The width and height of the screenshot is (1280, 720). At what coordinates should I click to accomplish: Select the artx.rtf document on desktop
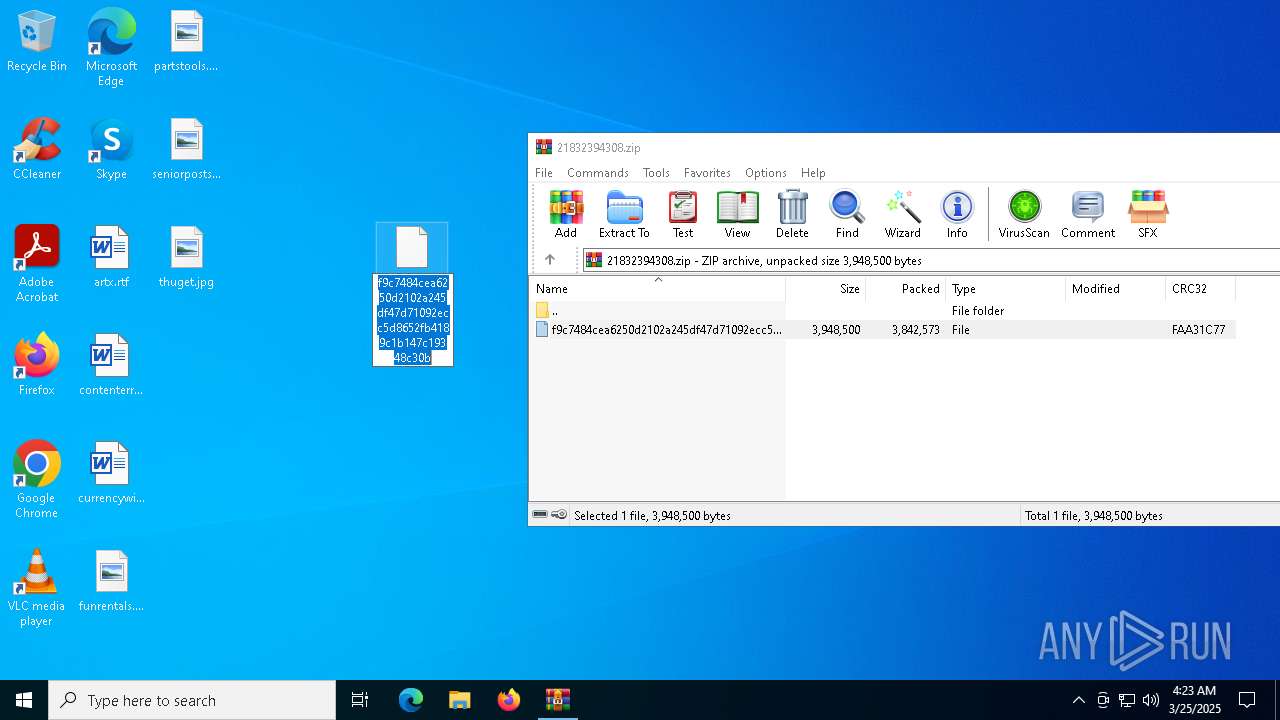coord(111,257)
